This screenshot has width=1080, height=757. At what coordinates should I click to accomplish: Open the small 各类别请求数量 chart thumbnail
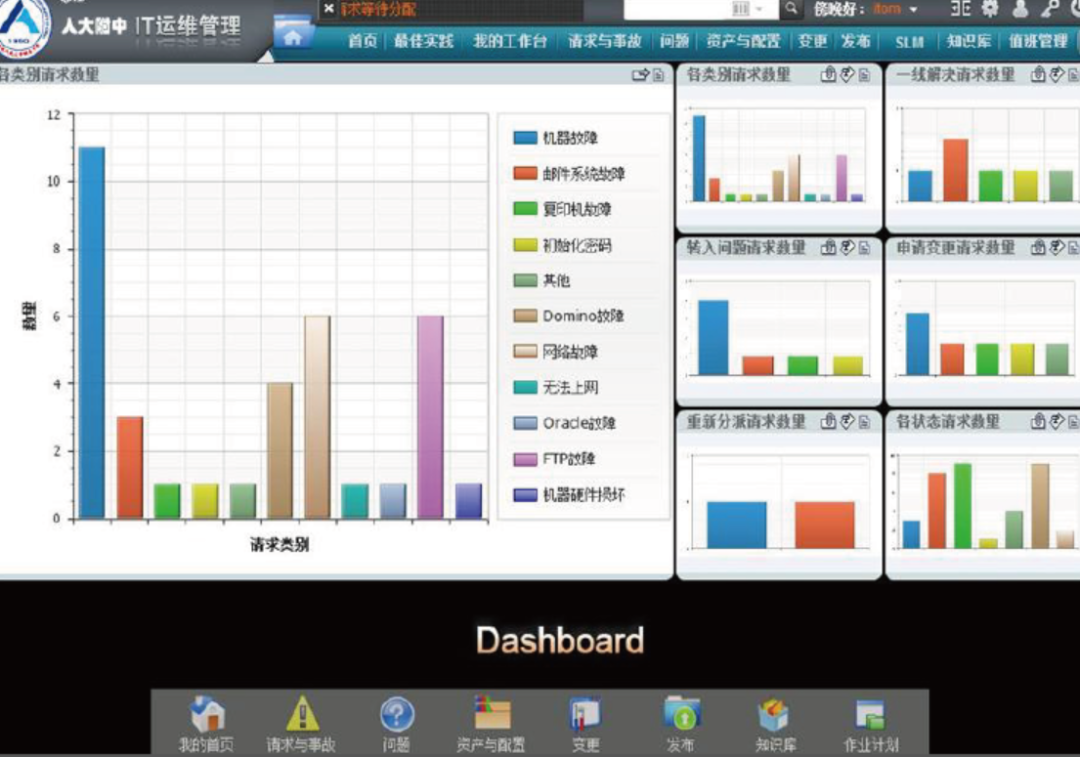(778, 157)
